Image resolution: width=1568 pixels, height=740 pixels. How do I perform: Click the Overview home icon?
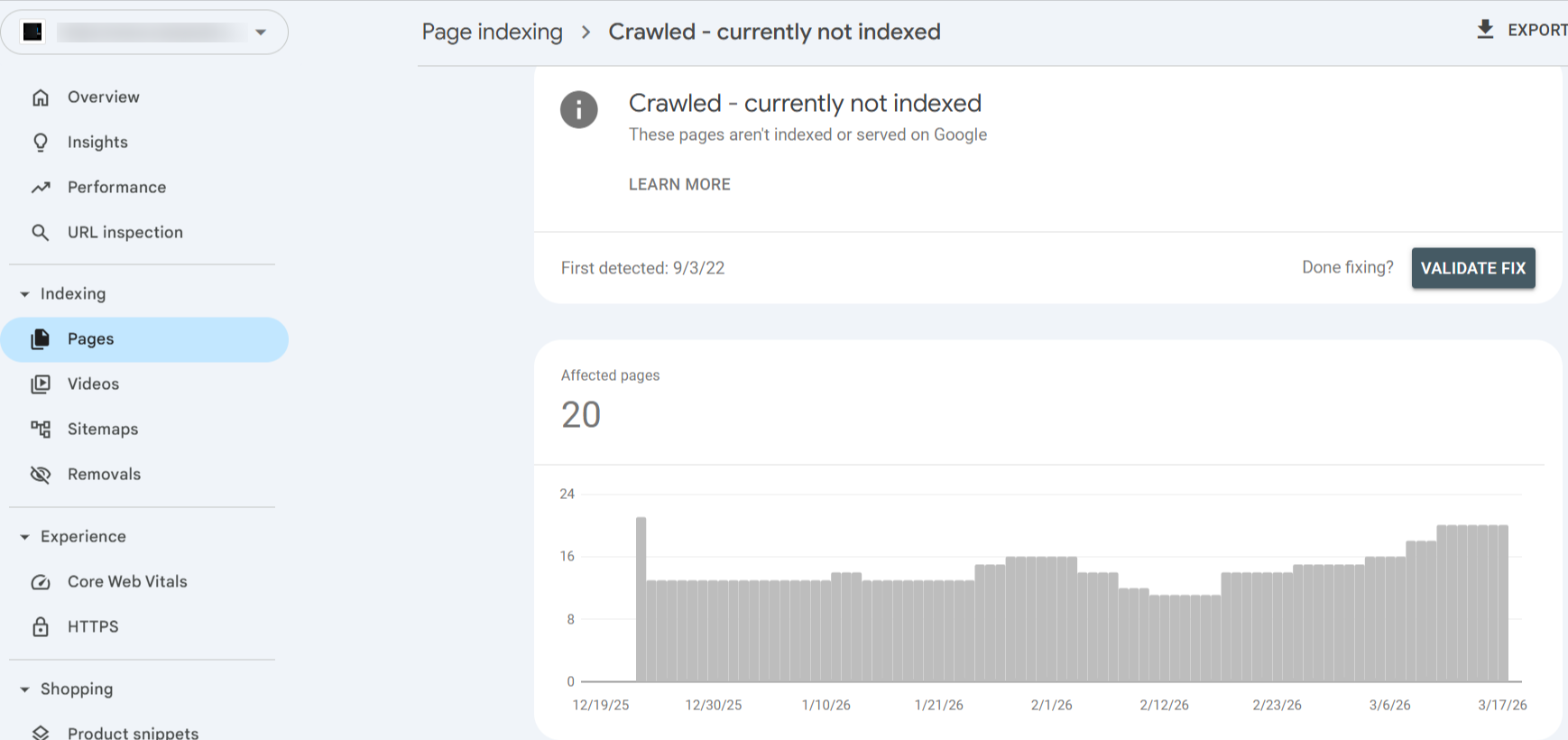click(x=41, y=97)
